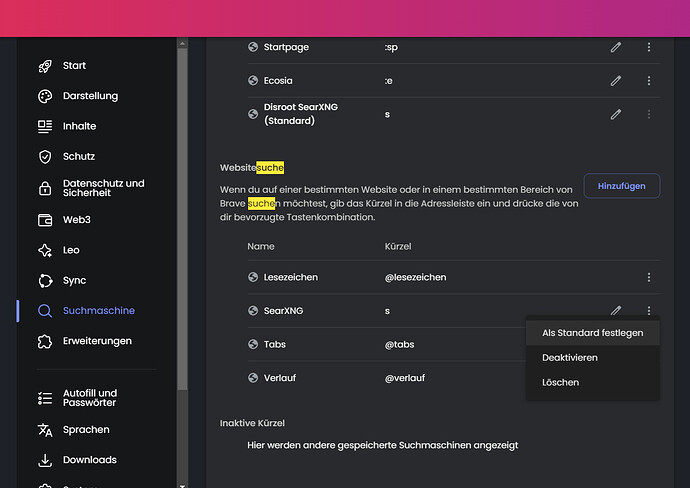The height and width of the screenshot is (488, 690).
Task: Click the @lesezeichen shortcut text
Action: [x=415, y=277]
